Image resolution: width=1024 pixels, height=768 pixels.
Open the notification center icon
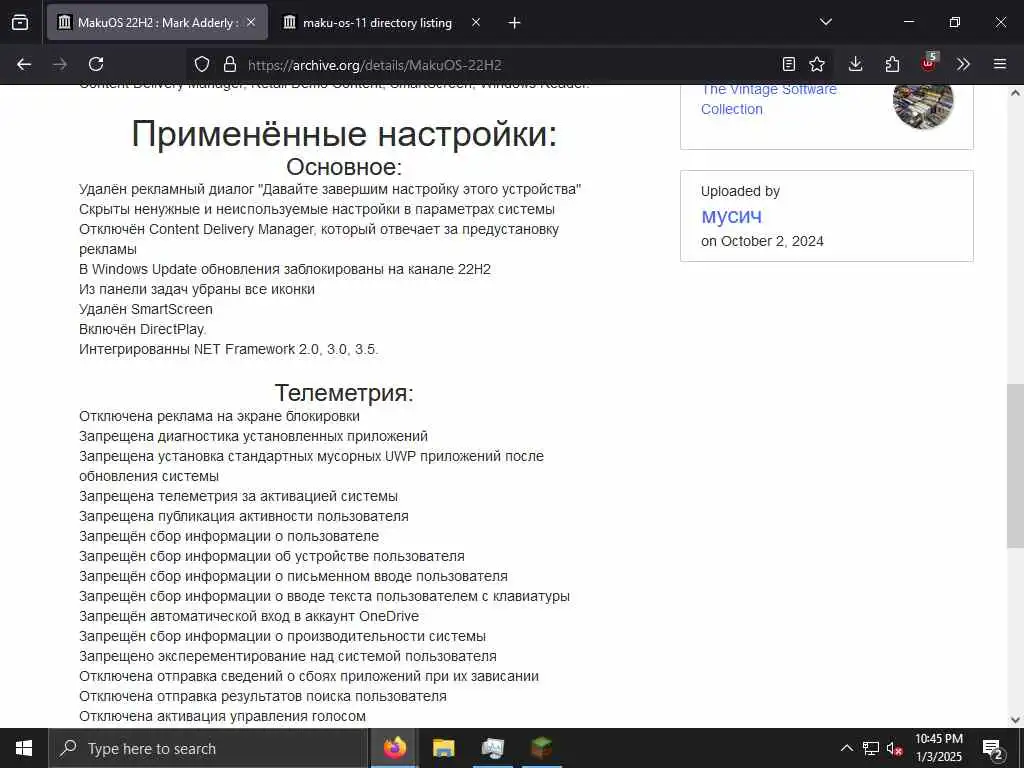[x=993, y=748]
